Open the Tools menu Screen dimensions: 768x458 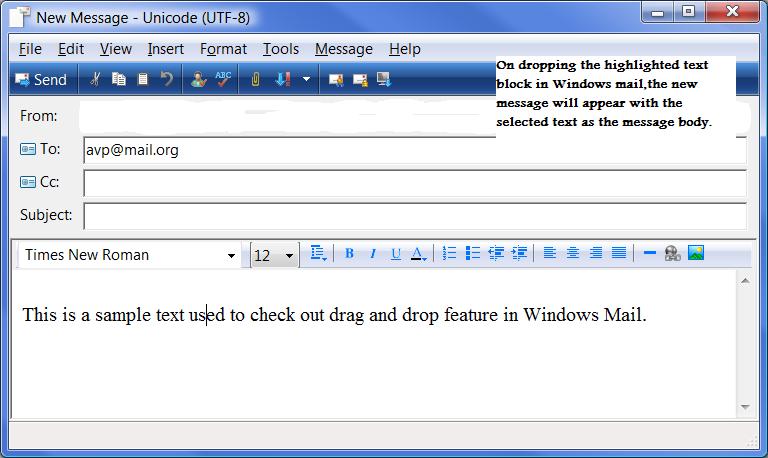click(281, 49)
